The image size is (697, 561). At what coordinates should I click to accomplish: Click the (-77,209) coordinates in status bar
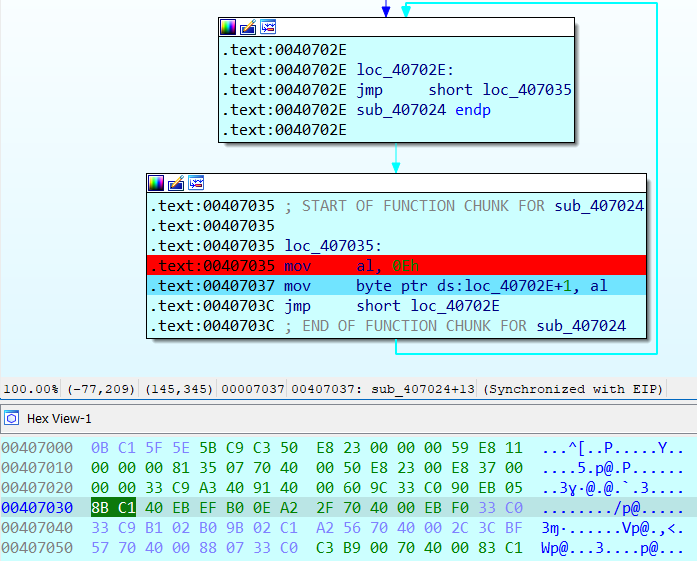pyautogui.click(x=101, y=389)
